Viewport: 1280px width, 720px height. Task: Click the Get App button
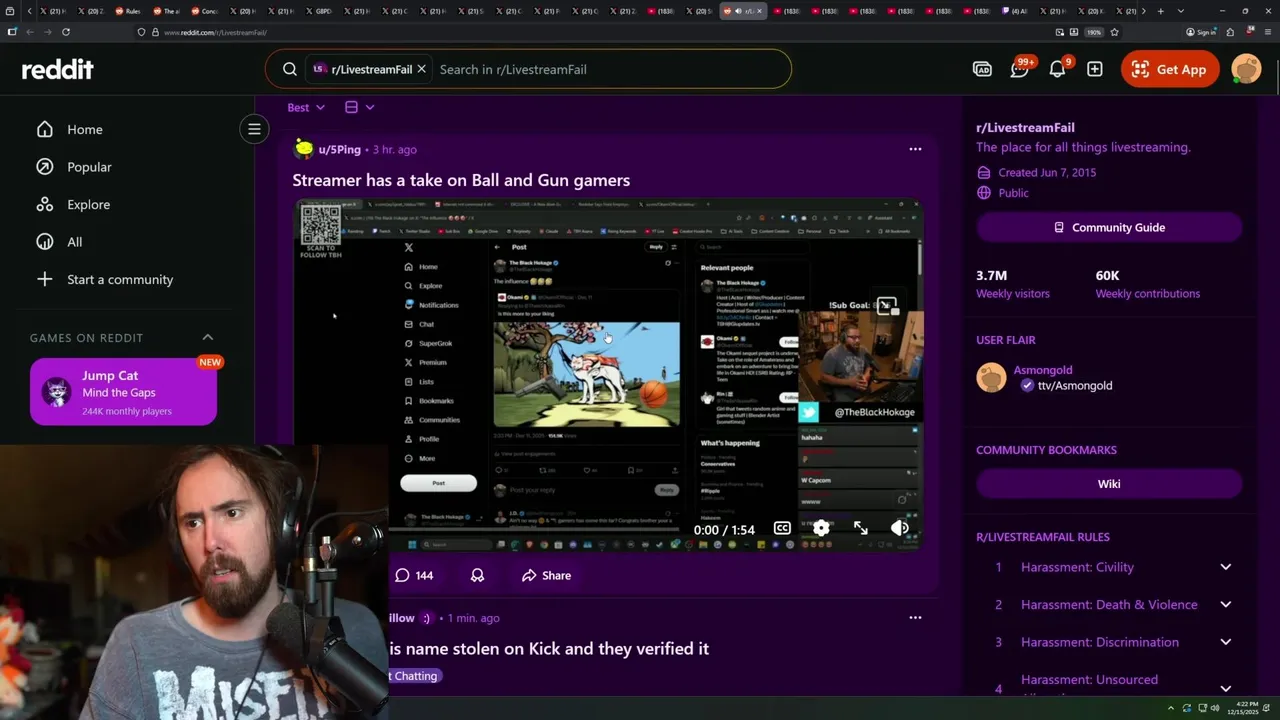coord(1170,69)
